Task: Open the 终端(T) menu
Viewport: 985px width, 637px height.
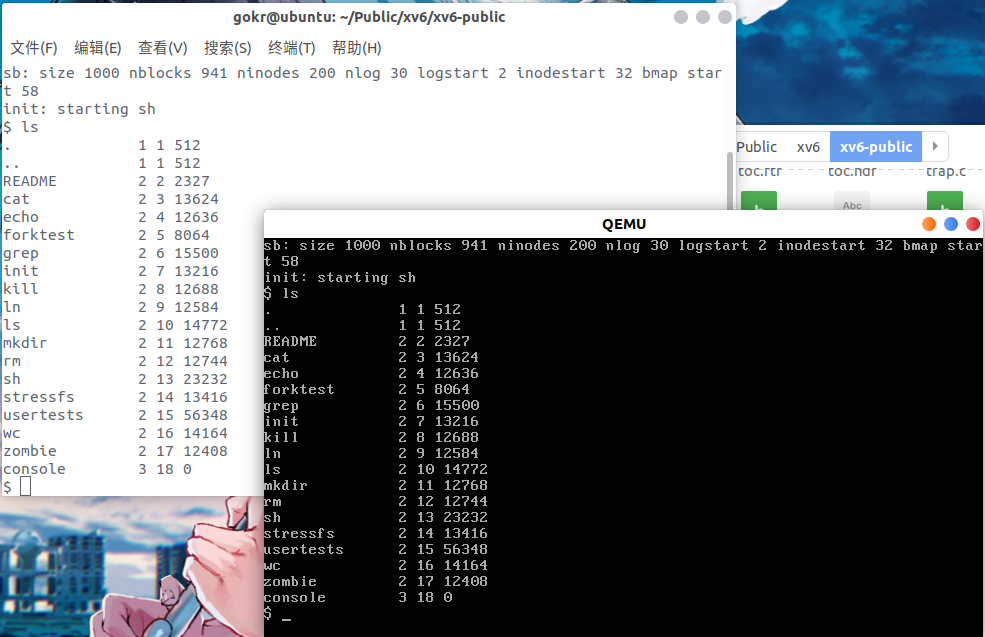Action: point(291,48)
